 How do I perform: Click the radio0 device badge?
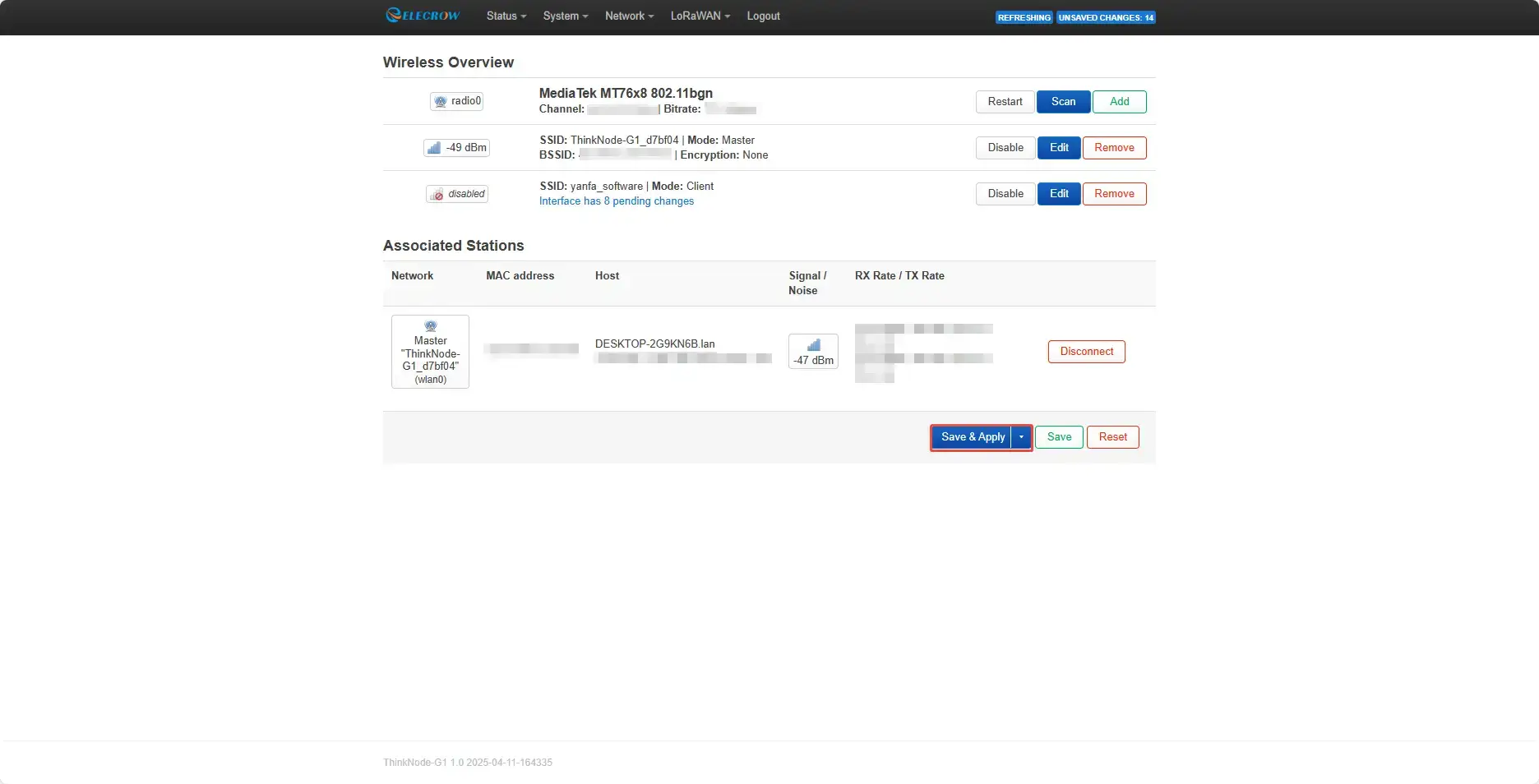456,101
